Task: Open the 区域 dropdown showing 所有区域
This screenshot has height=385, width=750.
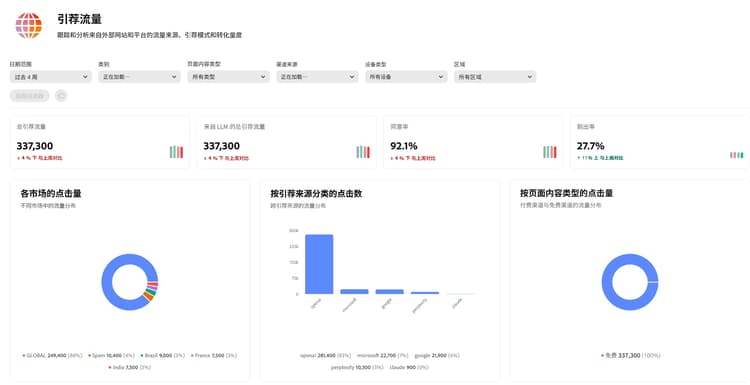Action: click(x=495, y=77)
